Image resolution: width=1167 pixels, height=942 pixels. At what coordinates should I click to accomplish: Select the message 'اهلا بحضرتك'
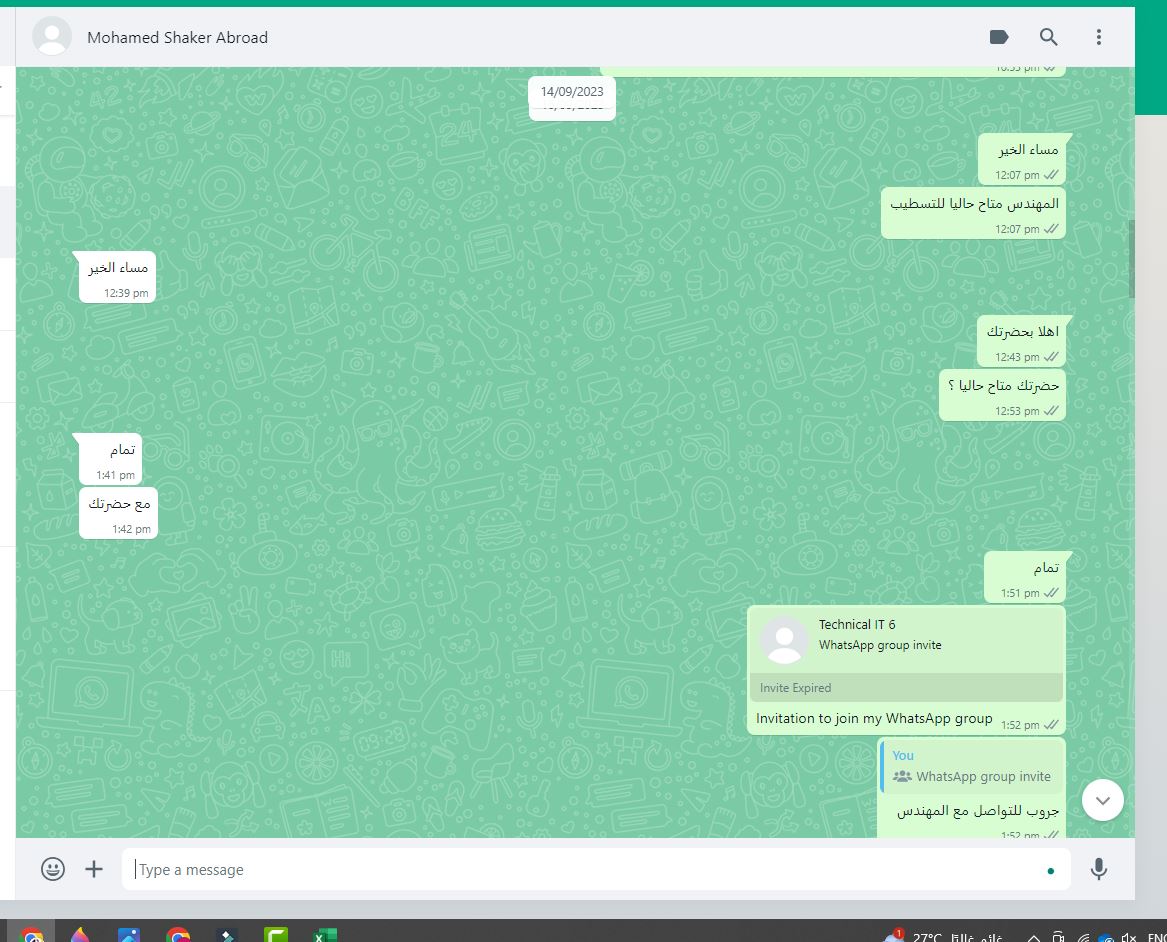(x=1021, y=342)
